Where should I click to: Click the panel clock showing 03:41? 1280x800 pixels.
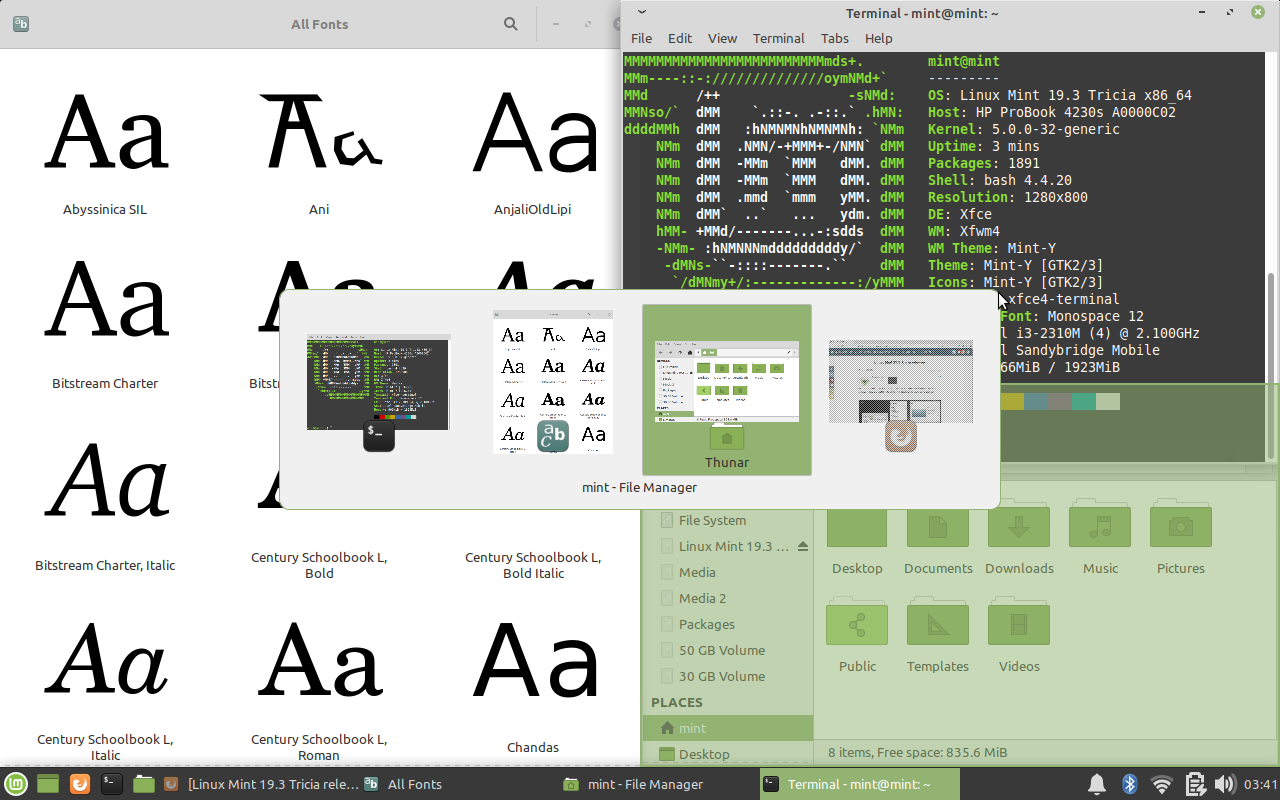click(1261, 784)
